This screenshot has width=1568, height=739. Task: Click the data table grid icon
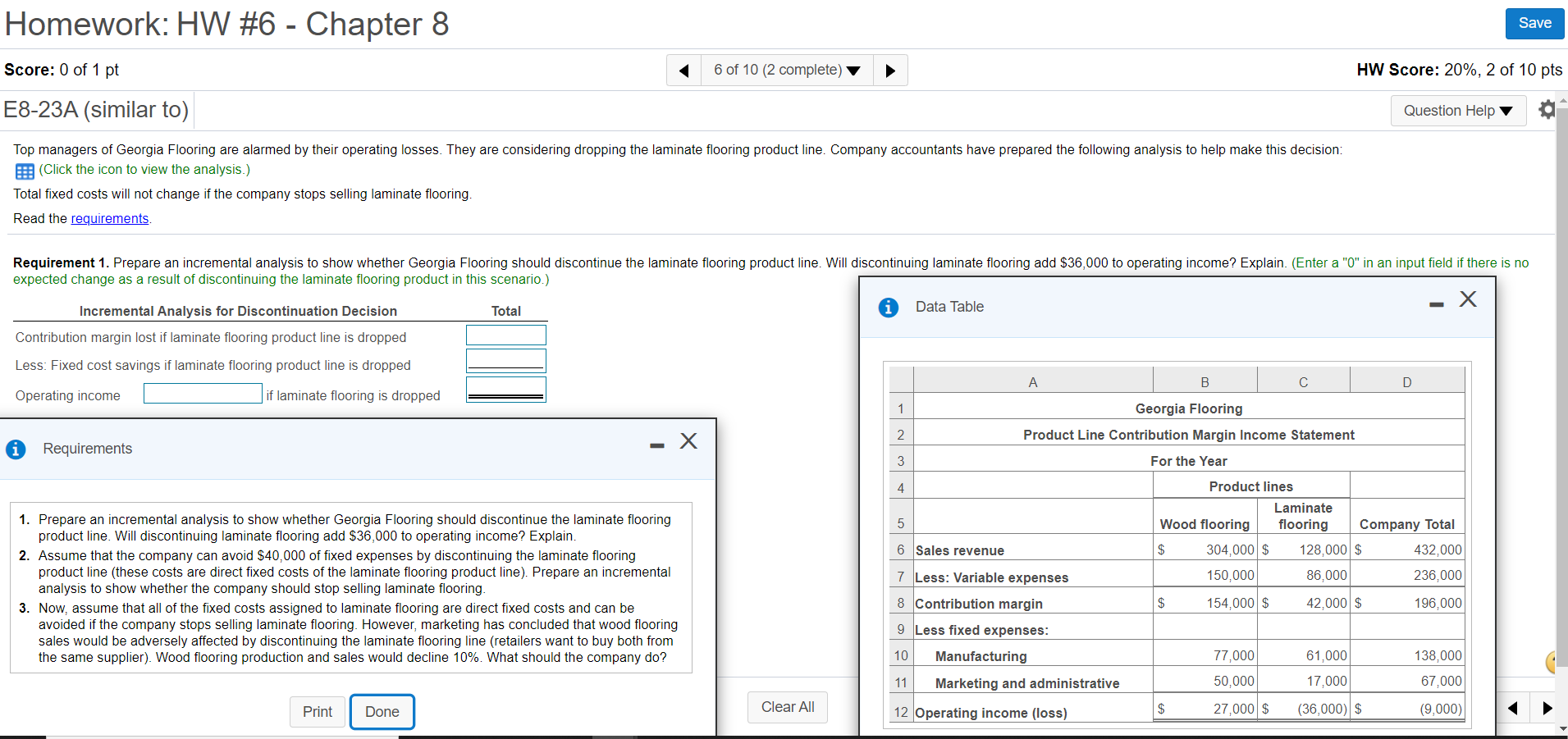(25, 171)
